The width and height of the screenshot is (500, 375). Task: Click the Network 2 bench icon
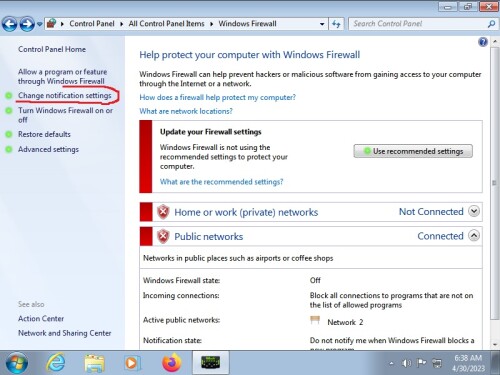315,320
